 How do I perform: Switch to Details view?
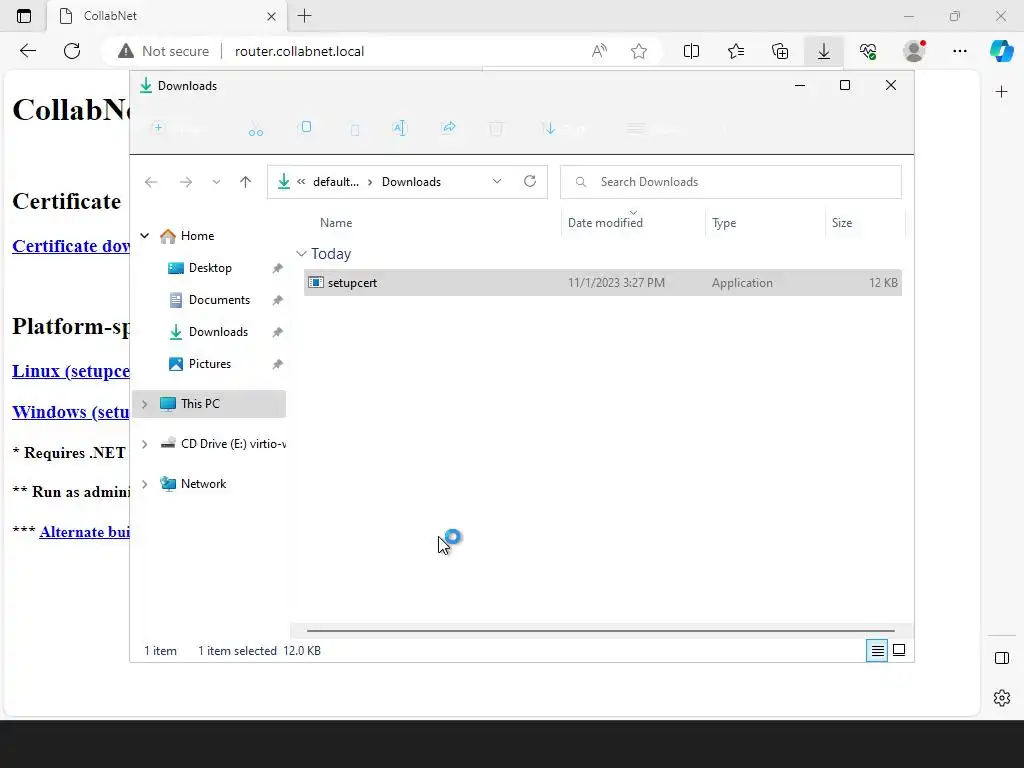(877, 650)
